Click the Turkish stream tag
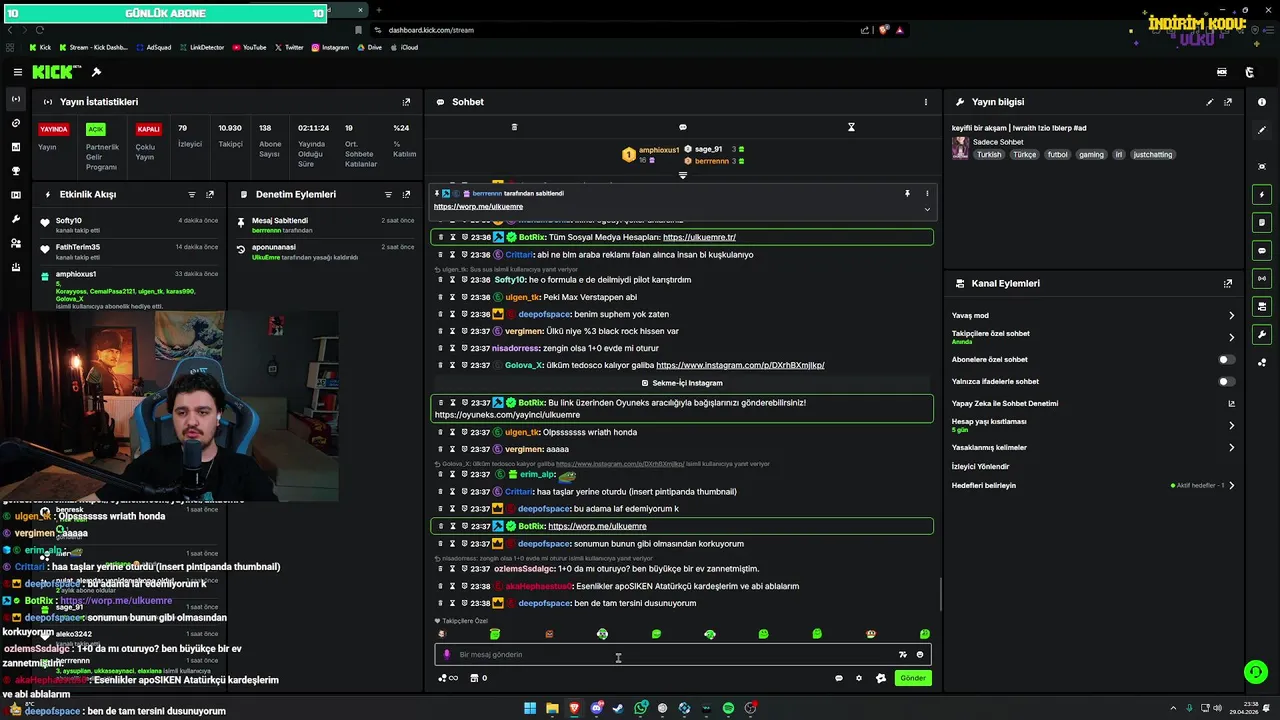 pos(989,155)
